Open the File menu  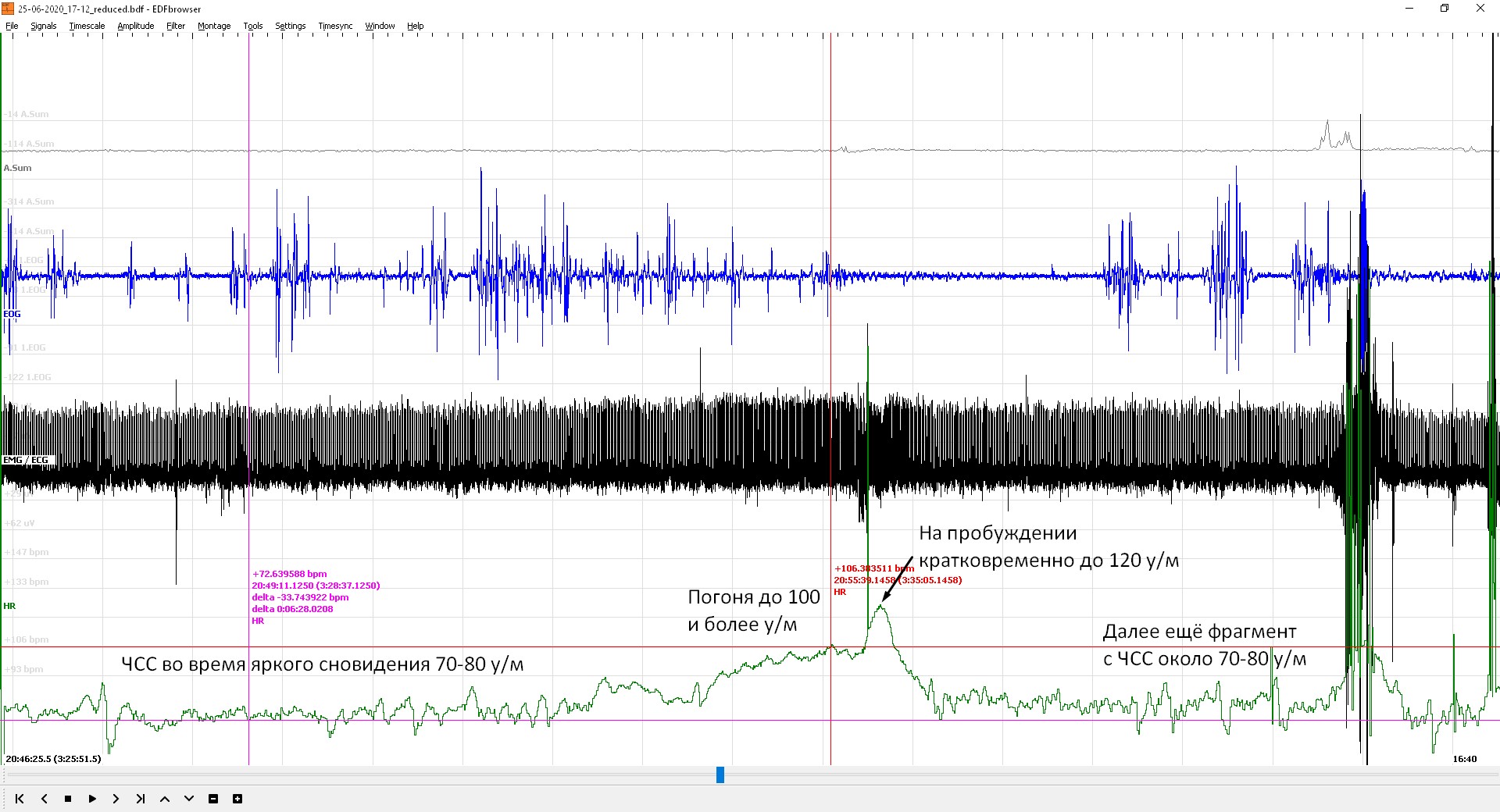[x=12, y=26]
